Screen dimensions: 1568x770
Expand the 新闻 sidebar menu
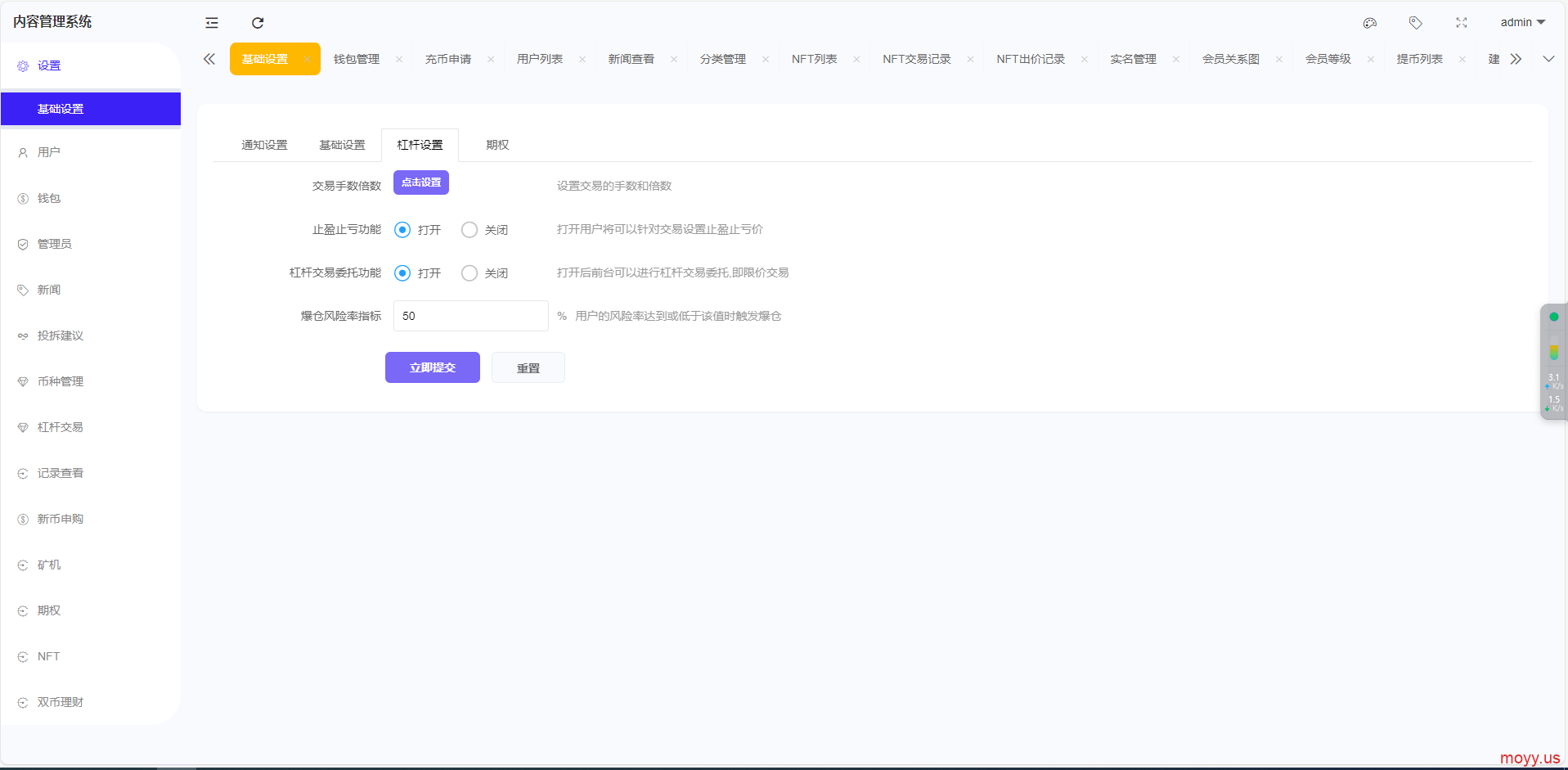tap(91, 290)
